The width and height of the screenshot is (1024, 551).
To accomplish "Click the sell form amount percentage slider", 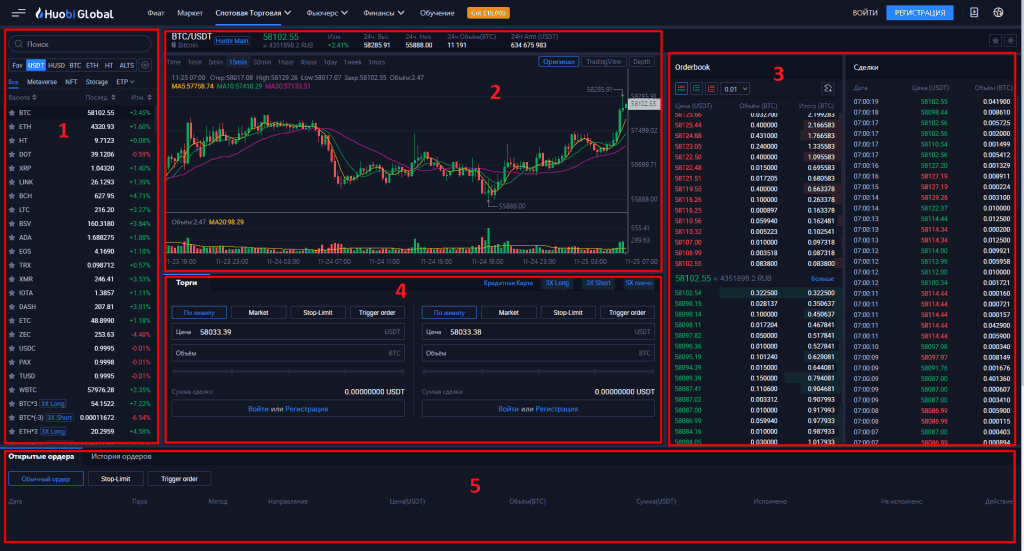I will tap(538, 371).
